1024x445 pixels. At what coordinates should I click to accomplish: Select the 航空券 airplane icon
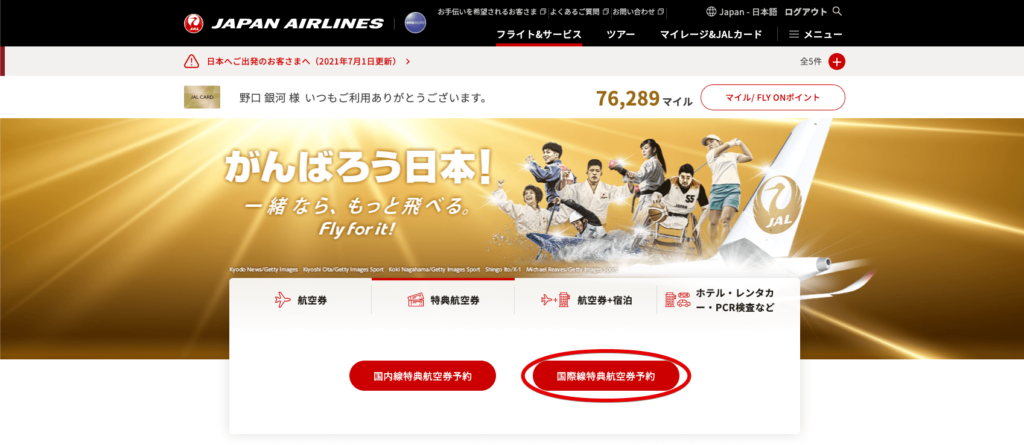point(283,301)
